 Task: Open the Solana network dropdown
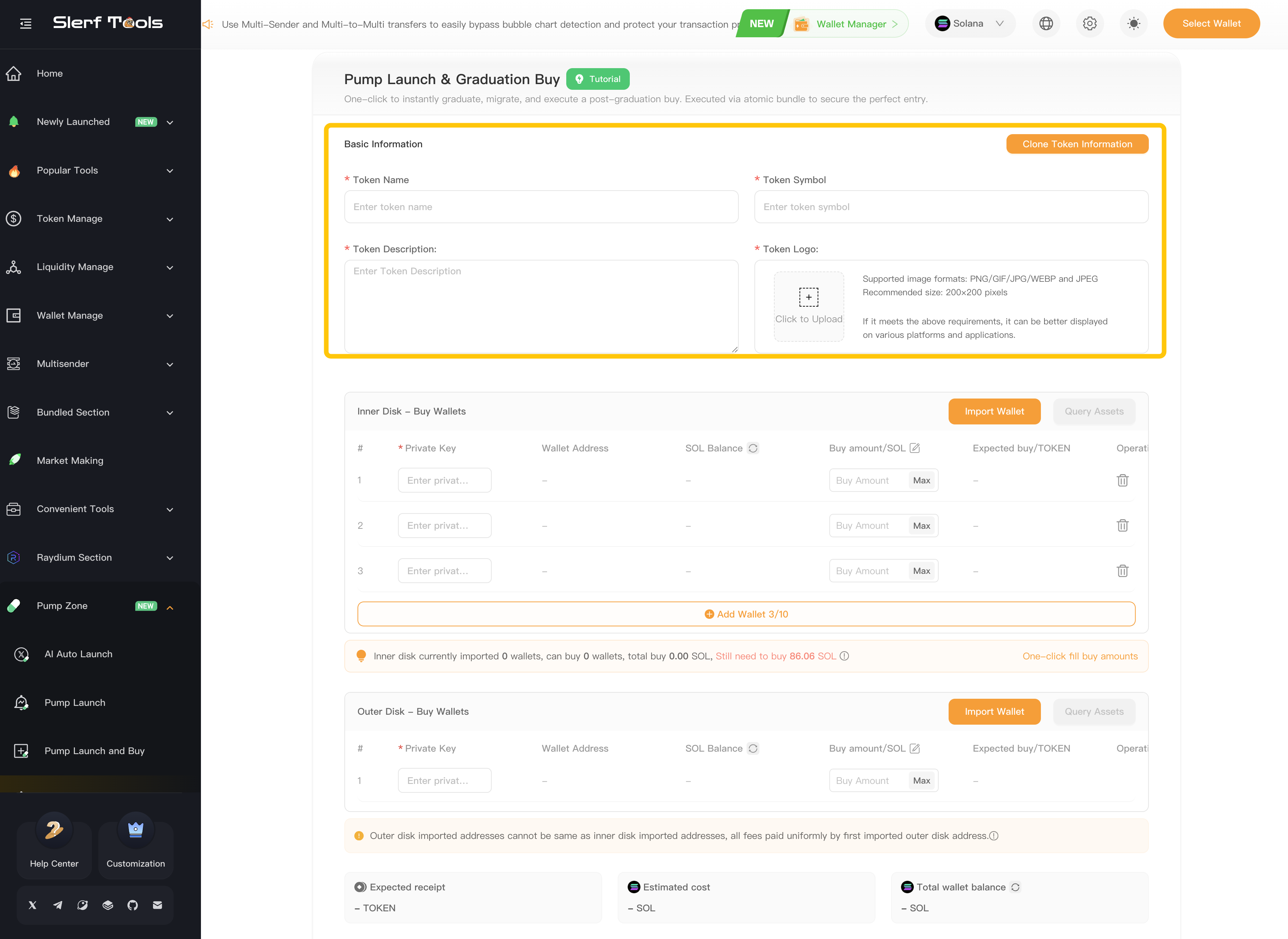click(970, 23)
